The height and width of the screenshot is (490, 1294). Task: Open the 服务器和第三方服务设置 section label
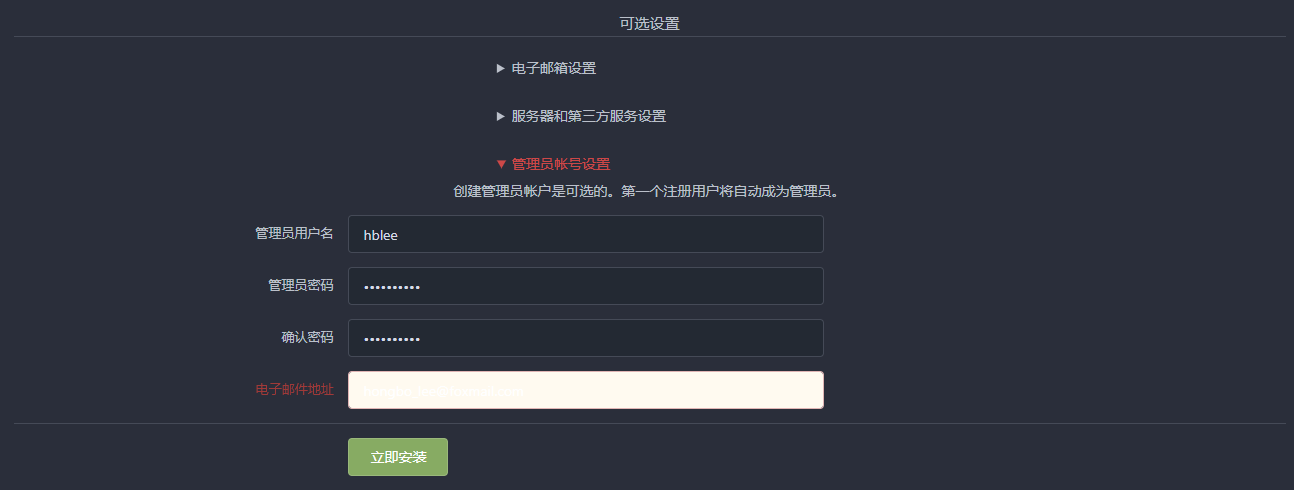(x=588, y=117)
